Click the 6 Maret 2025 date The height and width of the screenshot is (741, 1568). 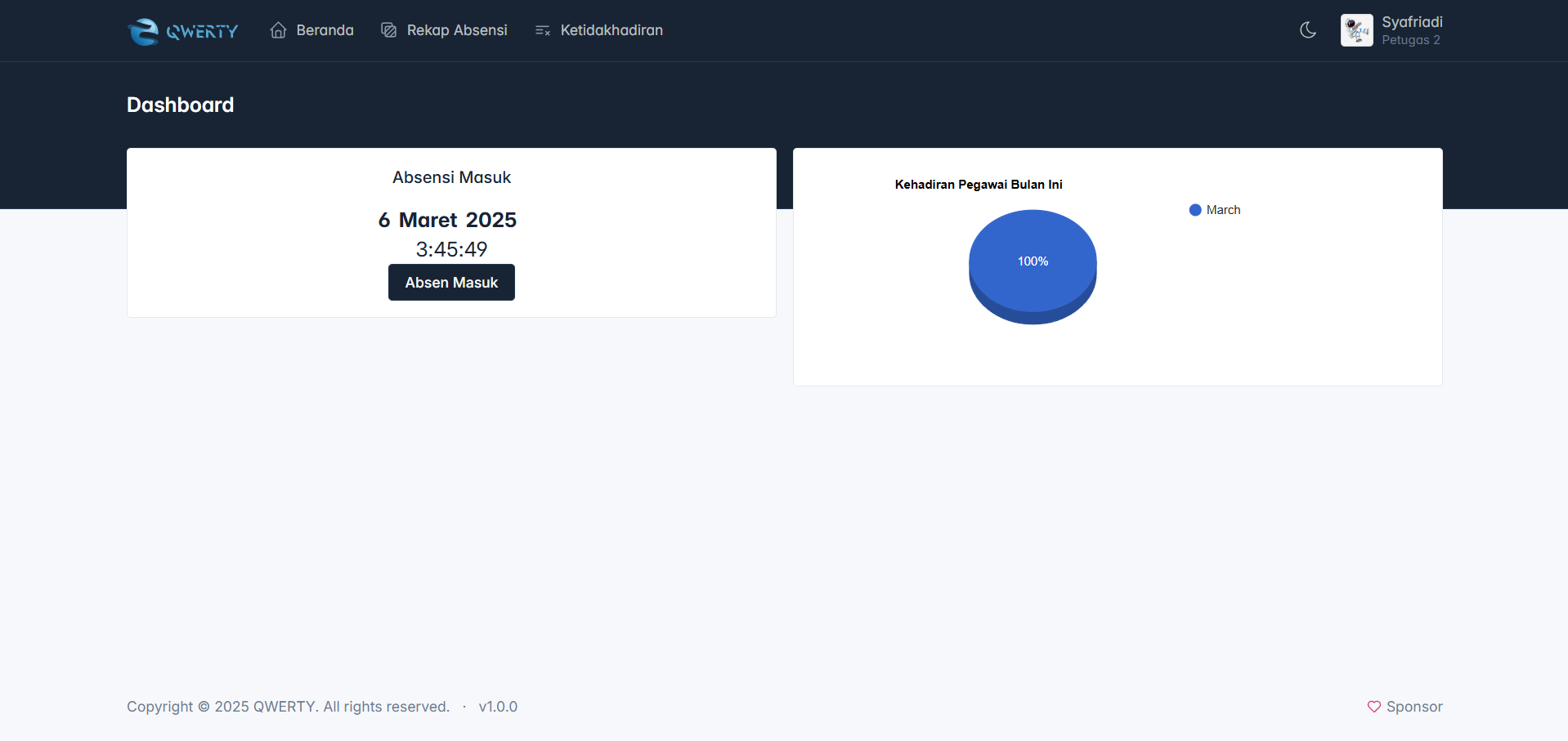(x=447, y=220)
